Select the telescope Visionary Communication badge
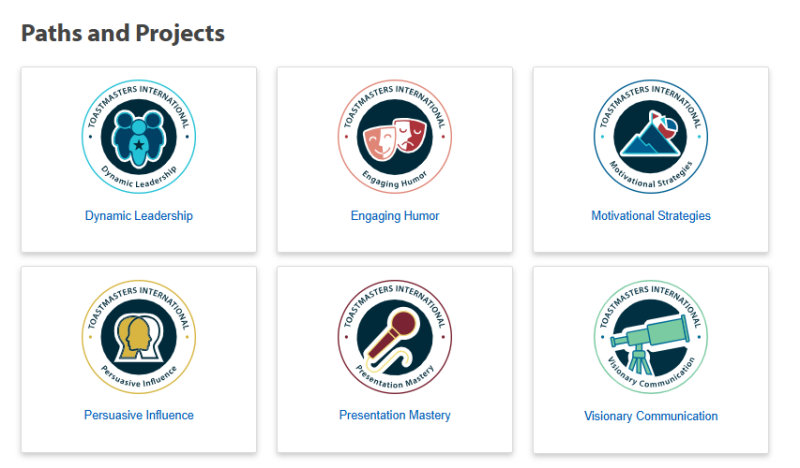800x468 pixels. coord(651,337)
